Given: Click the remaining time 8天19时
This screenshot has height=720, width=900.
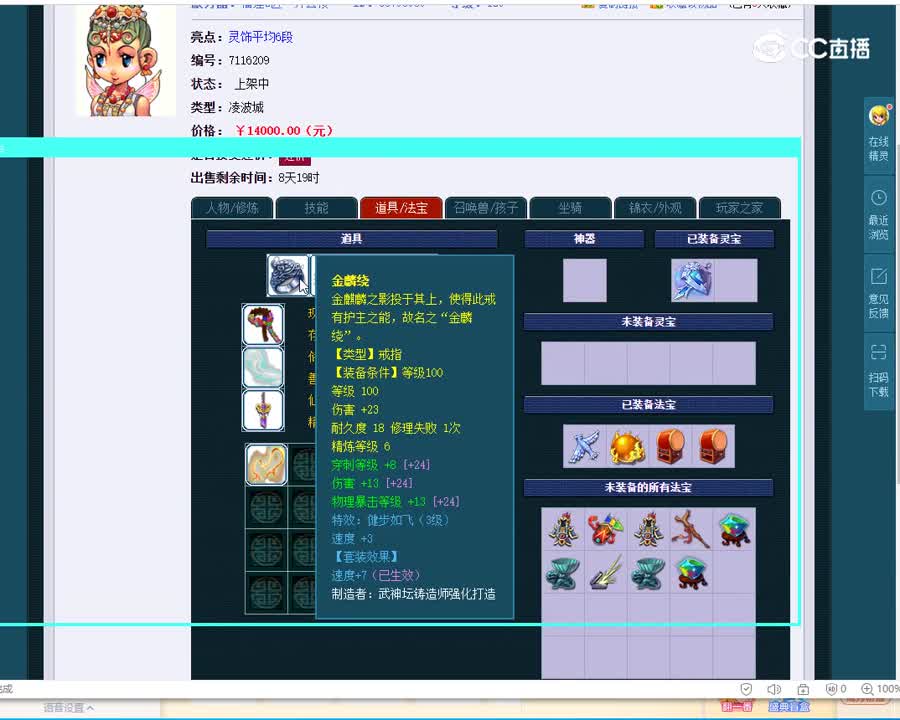Looking at the screenshot, I should pyautogui.click(x=299, y=178).
